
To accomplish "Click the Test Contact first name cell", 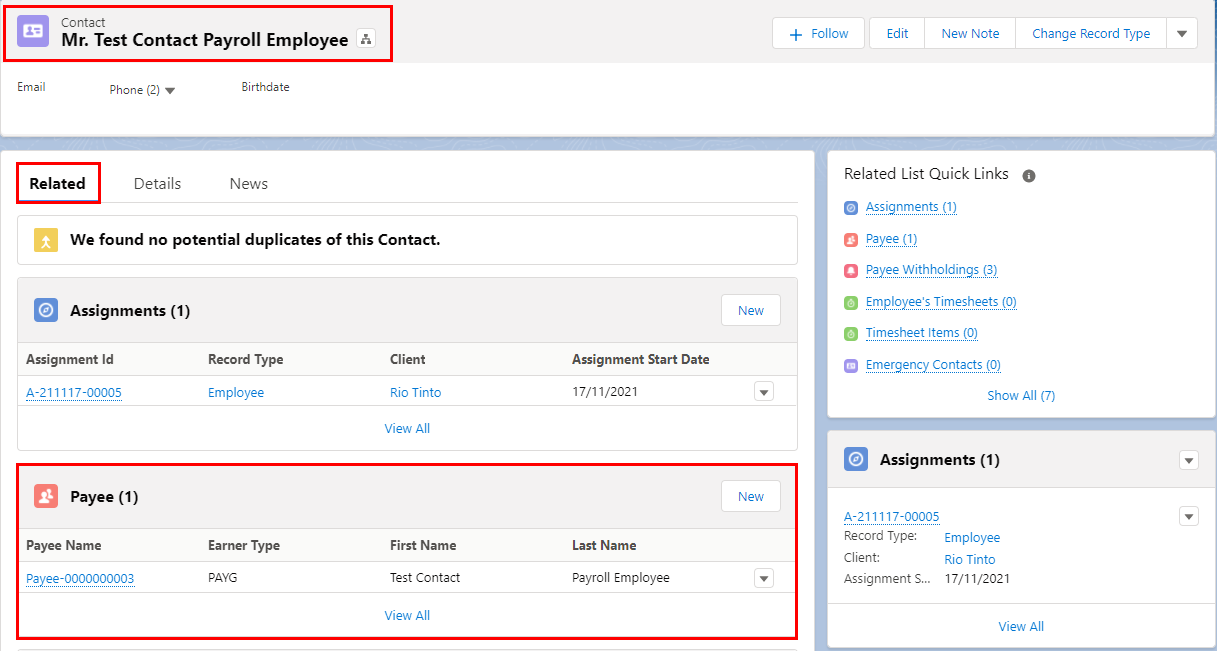I will click(x=425, y=578).
